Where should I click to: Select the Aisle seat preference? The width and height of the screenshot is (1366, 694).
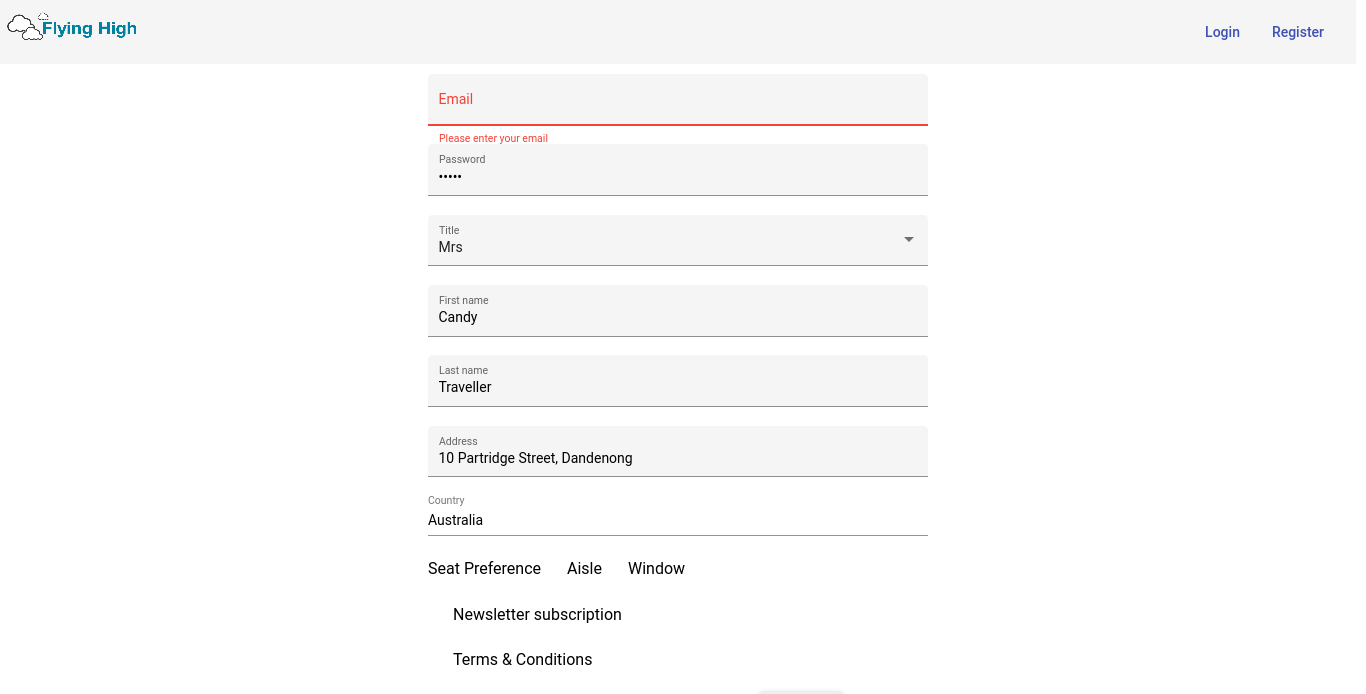point(584,569)
